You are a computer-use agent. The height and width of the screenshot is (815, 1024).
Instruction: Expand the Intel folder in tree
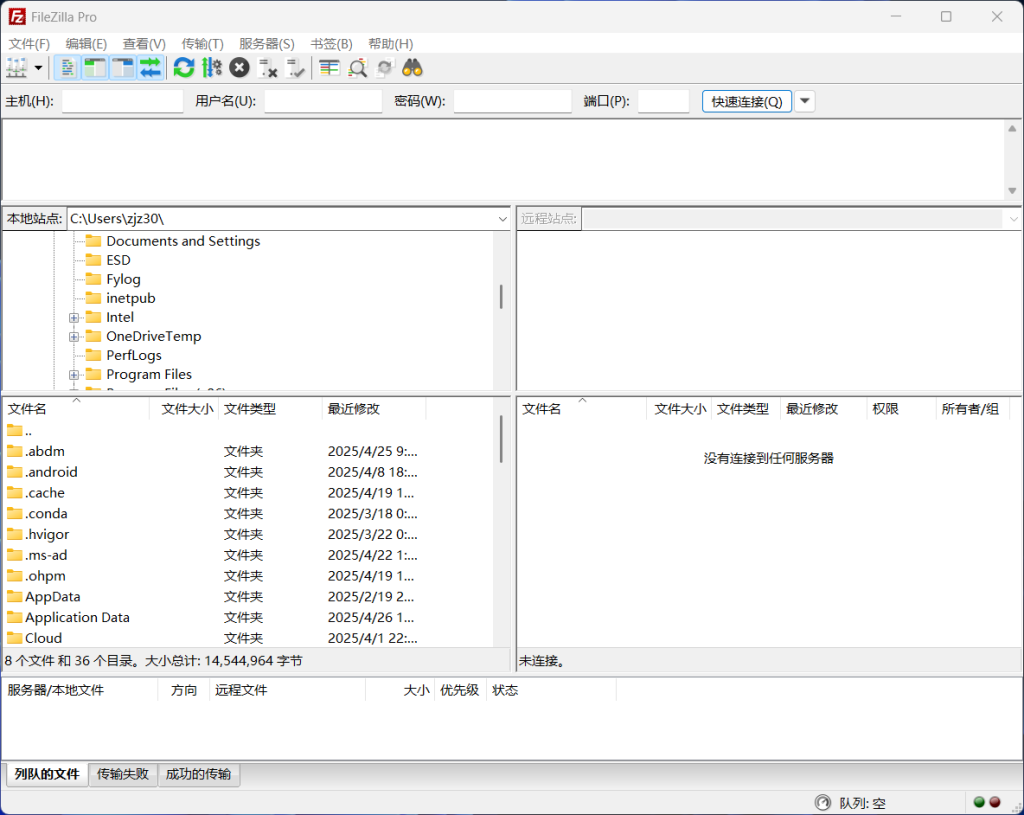(74, 318)
